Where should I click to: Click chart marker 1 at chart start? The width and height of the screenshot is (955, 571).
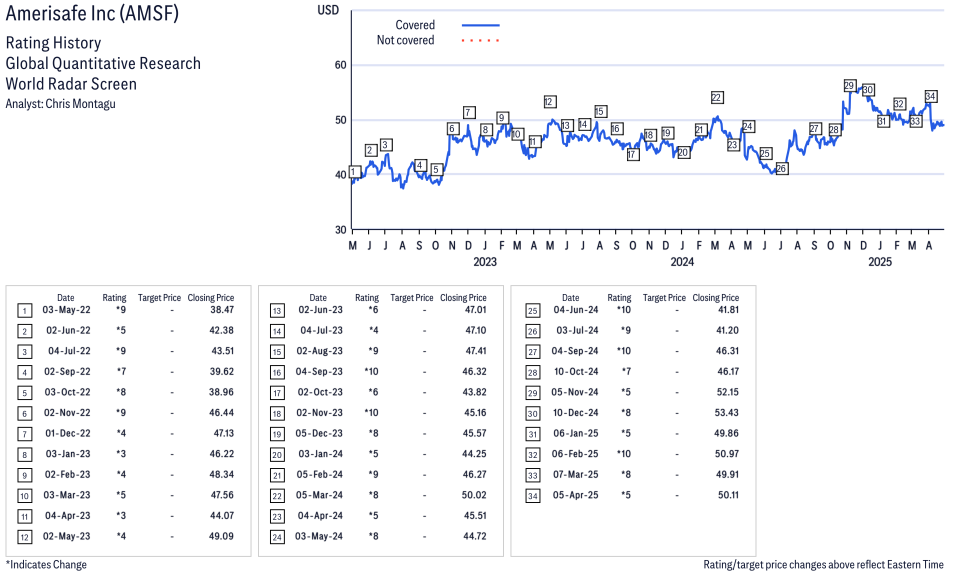[x=354, y=172]
